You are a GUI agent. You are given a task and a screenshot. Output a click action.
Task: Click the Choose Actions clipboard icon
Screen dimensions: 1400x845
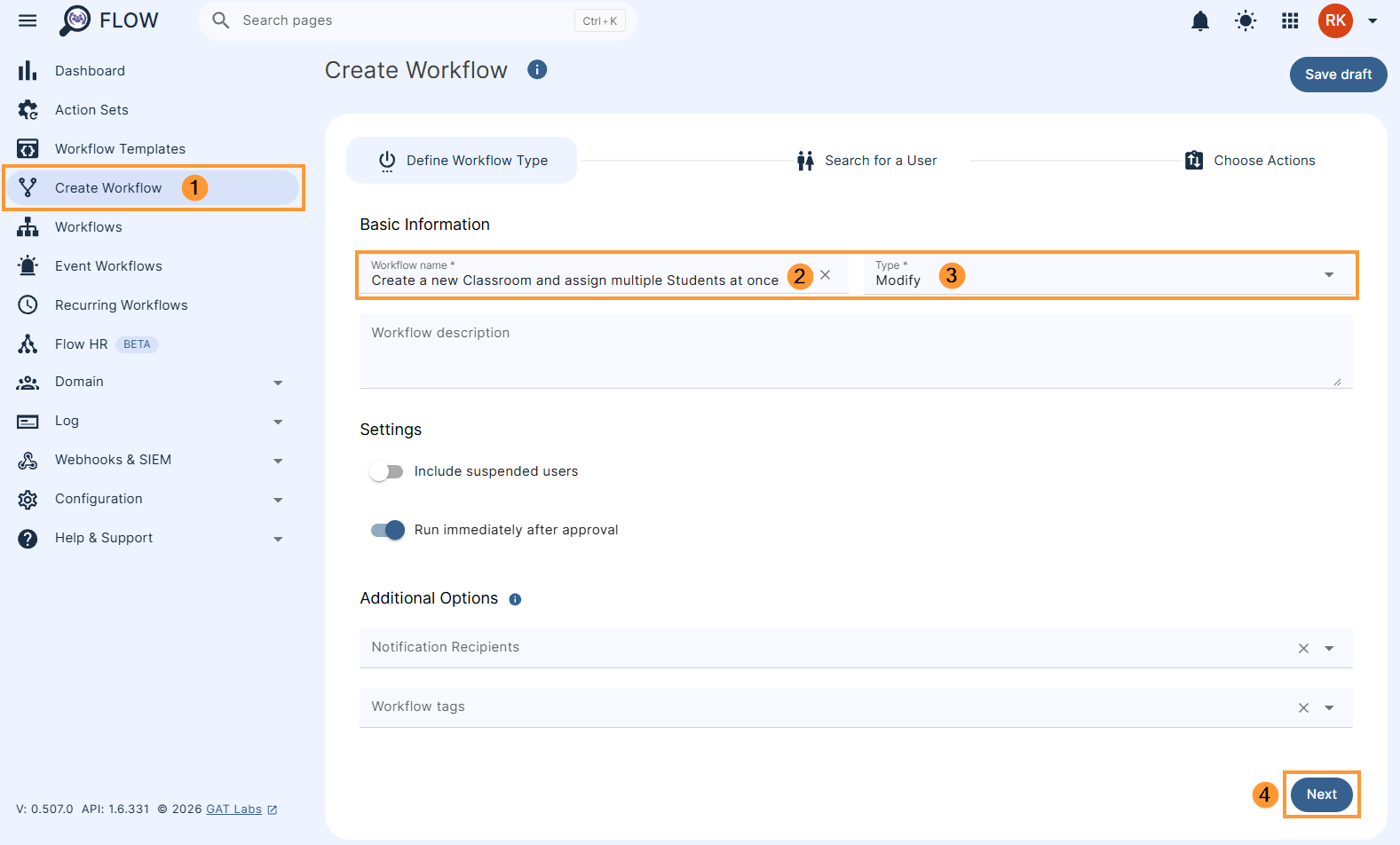pyautogui.click(x=1194, y=161)
